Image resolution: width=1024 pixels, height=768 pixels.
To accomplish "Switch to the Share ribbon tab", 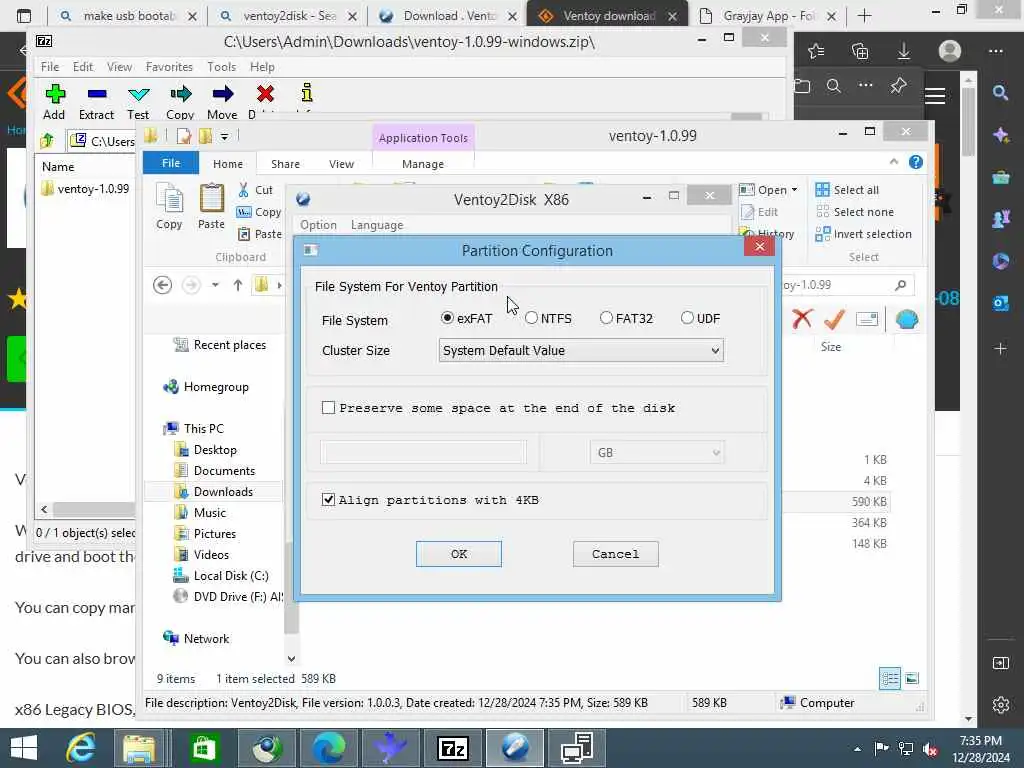I will tap(285, 164).
